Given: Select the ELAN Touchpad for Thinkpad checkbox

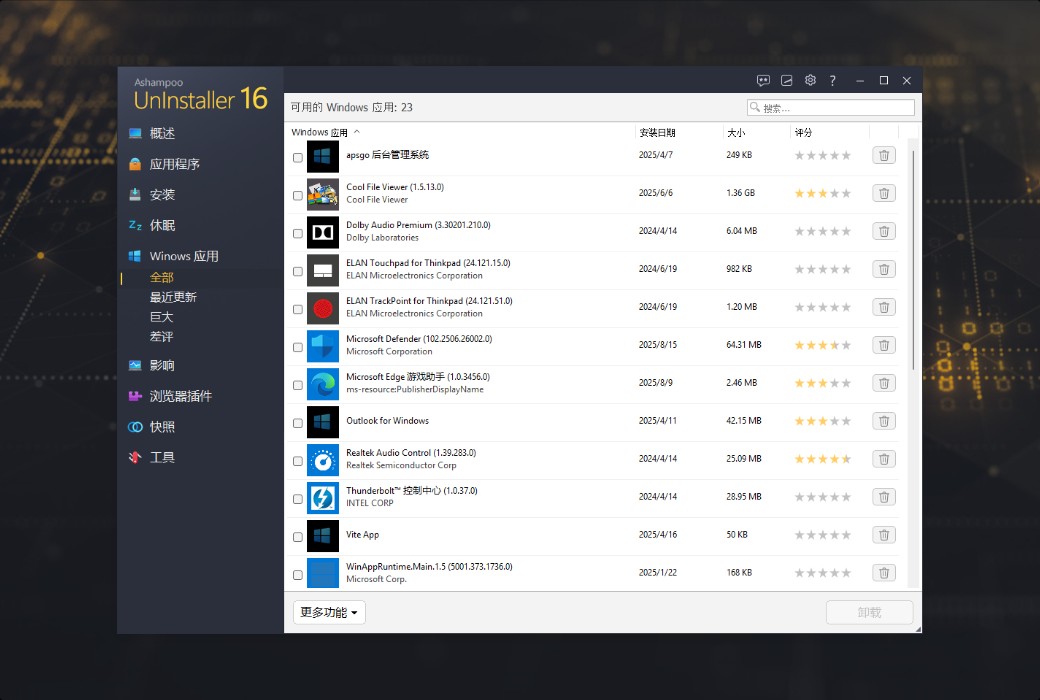Looking at the screenshot, I should tap(298, 271).
